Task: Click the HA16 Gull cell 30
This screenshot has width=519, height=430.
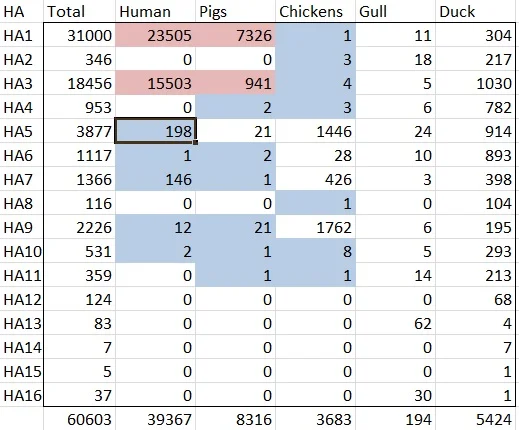Action: [395, 395]
